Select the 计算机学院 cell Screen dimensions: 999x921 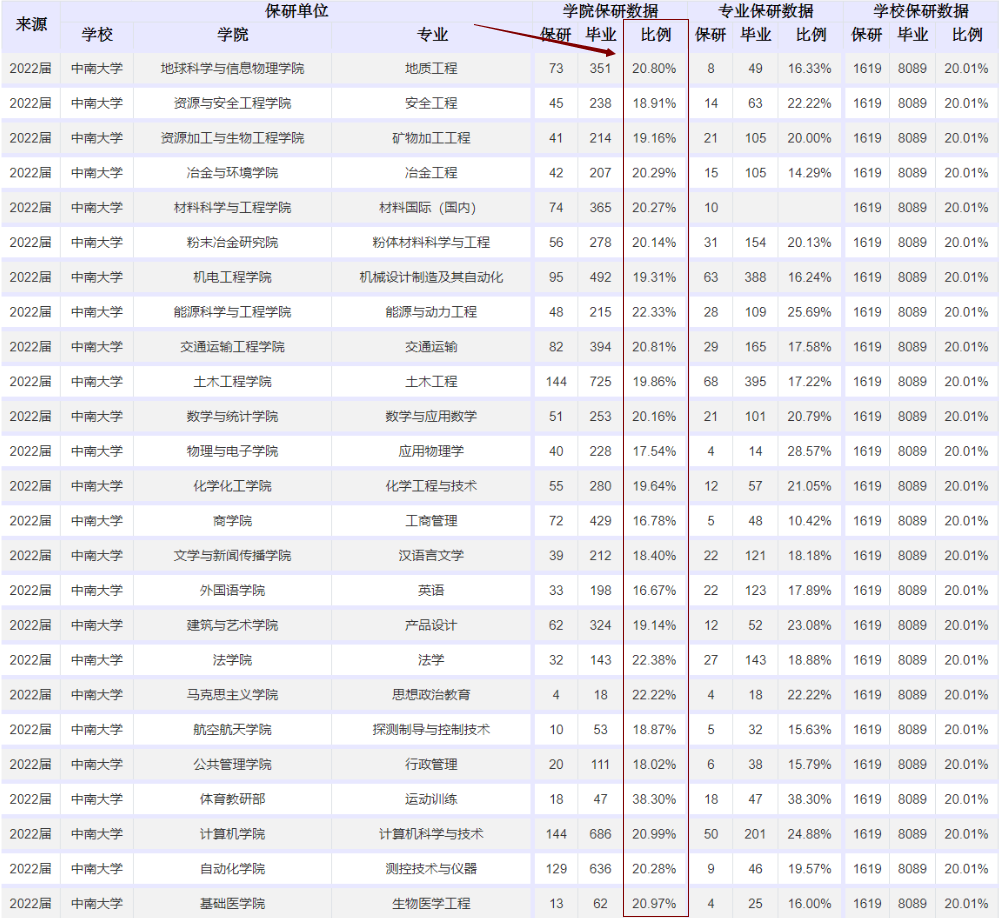point(233,834)
